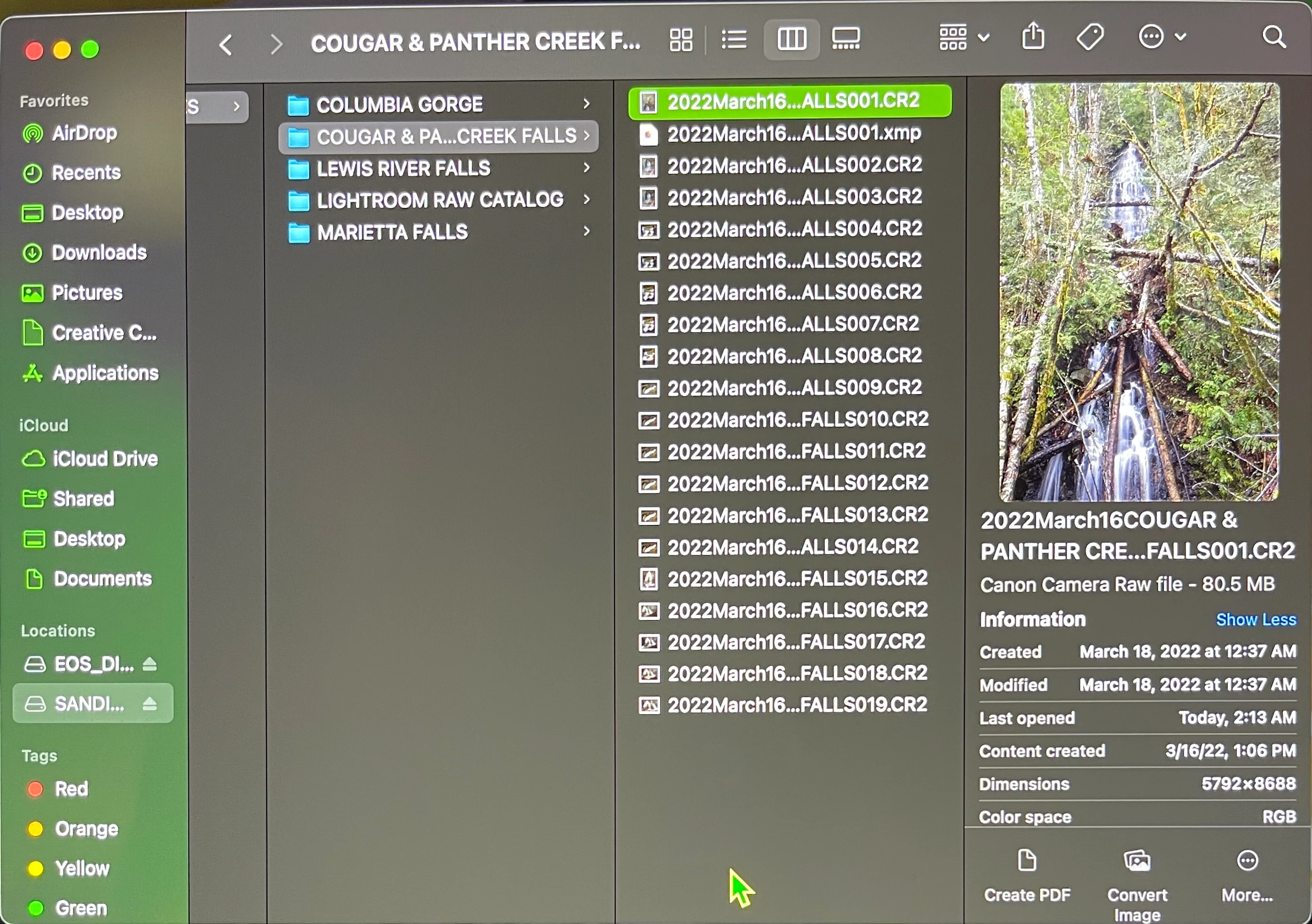Click the Search magnifier icon
Viewport: 1312px width, 924px height.
pos(1273,37)
